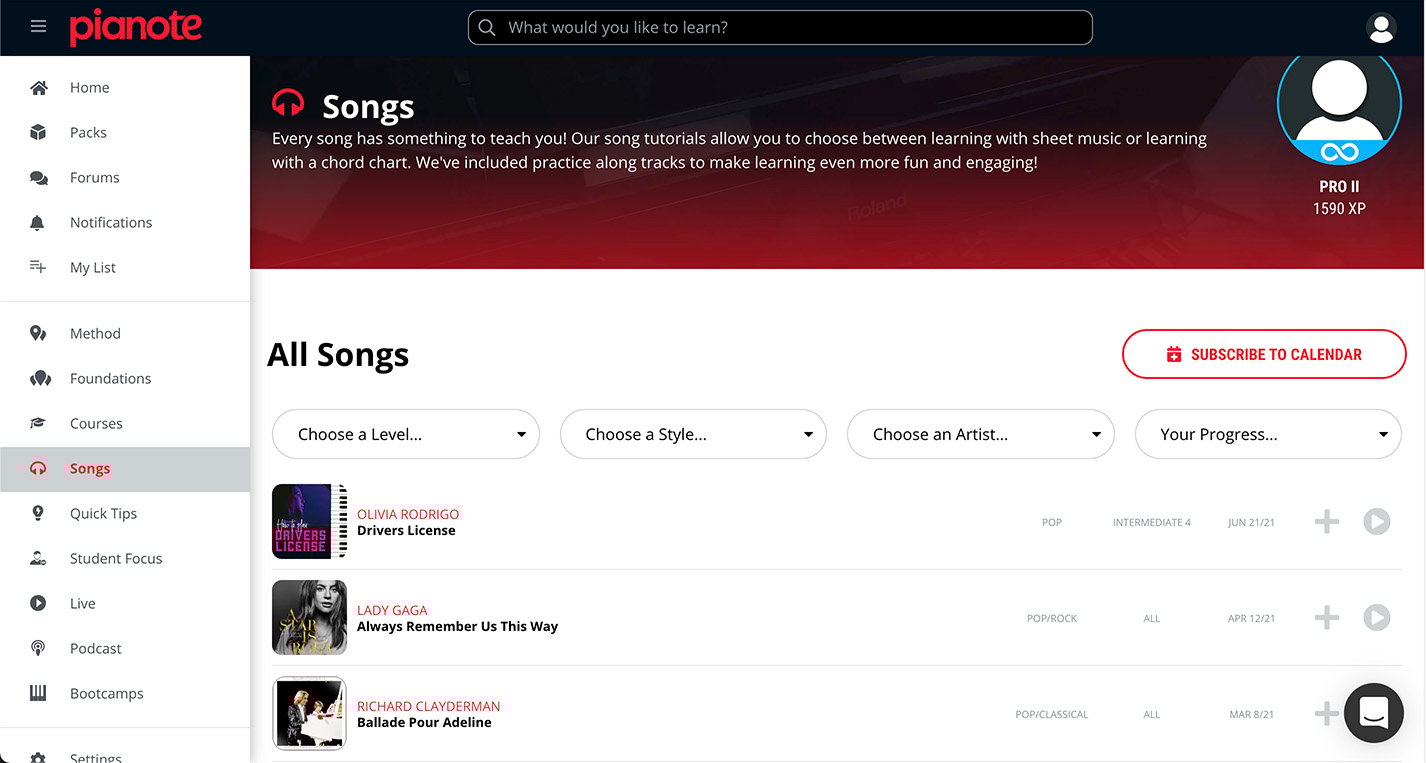Open the Your Progress dropdown

(x=1267, y=434)
